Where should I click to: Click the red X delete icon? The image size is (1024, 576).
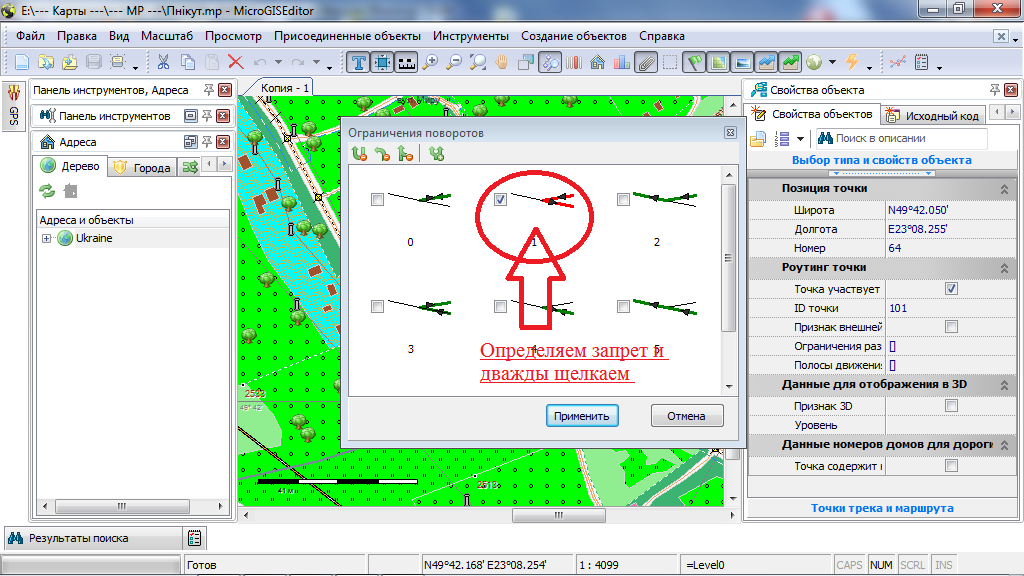[x=236, y=62]
